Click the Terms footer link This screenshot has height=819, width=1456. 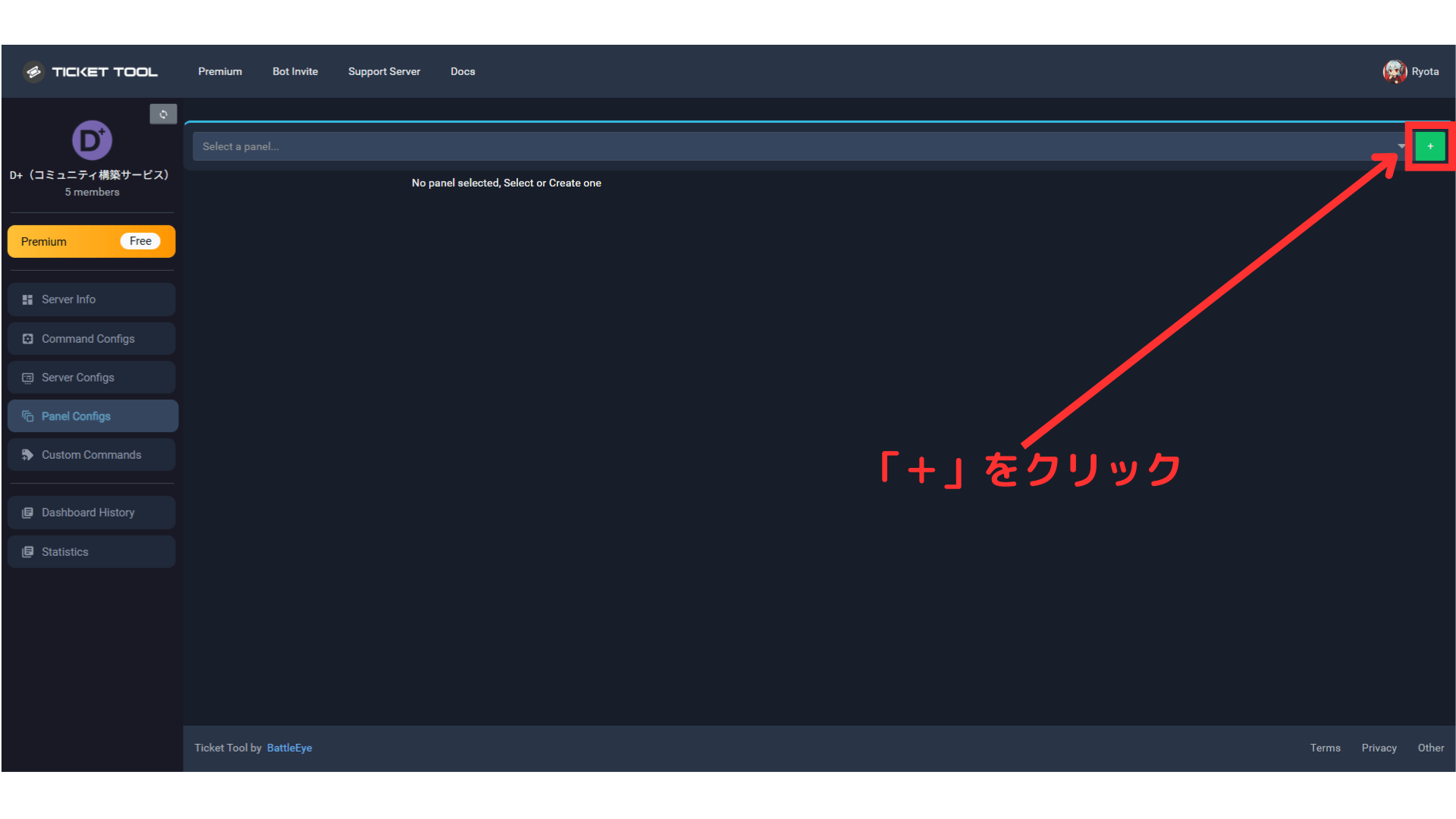pyautogui.click(x=1325, y=748)
